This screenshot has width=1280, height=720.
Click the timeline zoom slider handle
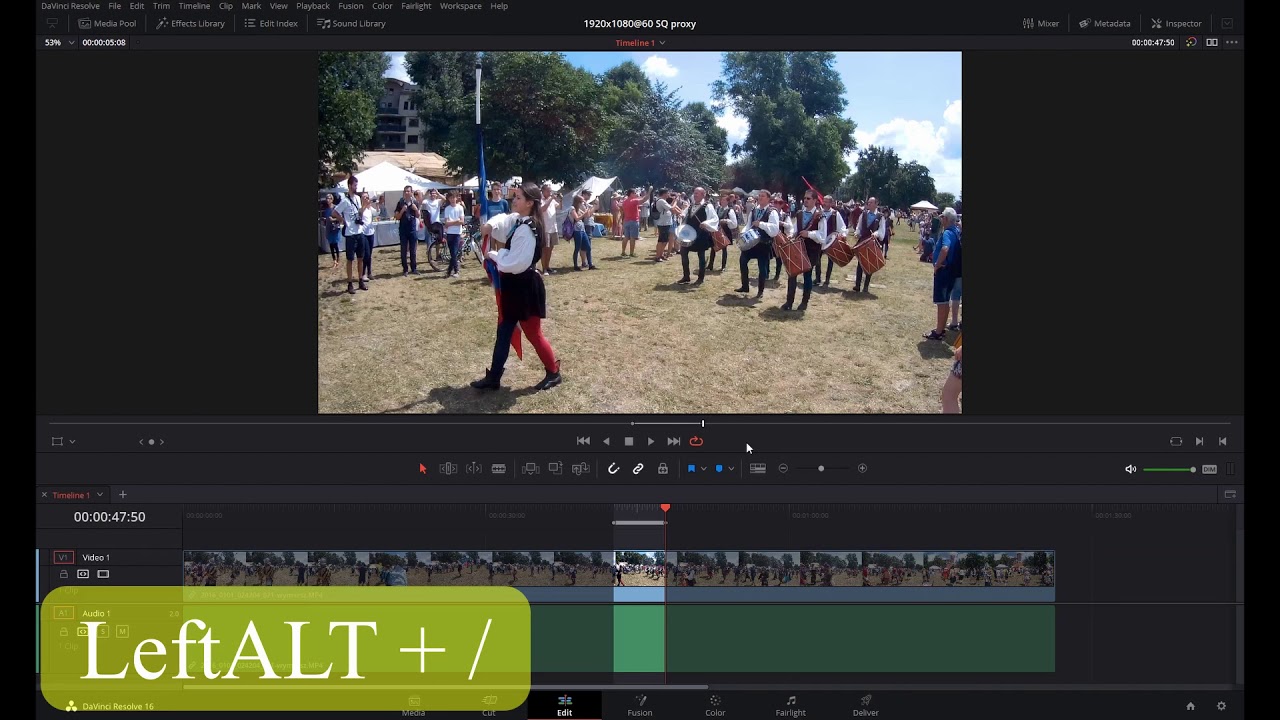(821, 468)
